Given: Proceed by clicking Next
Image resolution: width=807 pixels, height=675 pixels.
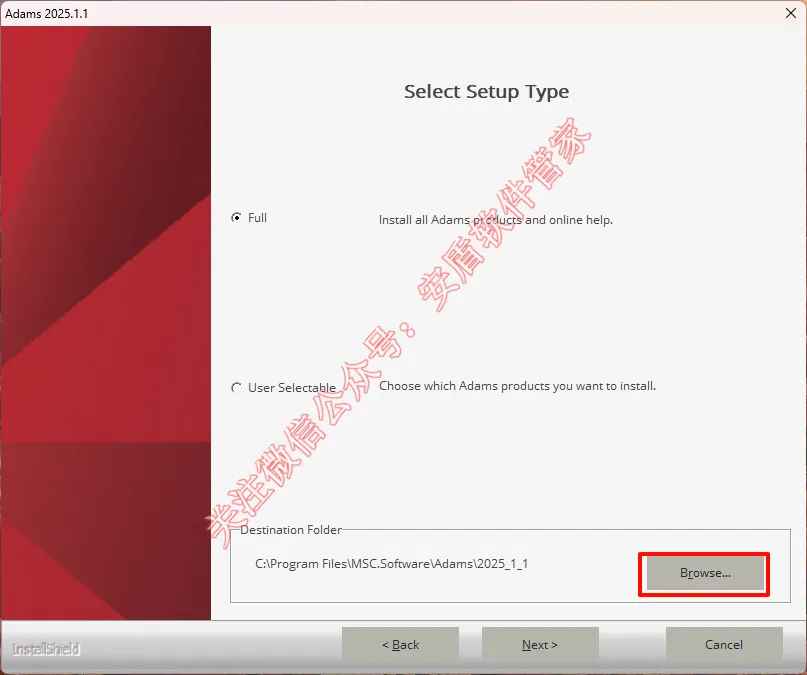Looking at the screenshot, I should click(540, 644).
